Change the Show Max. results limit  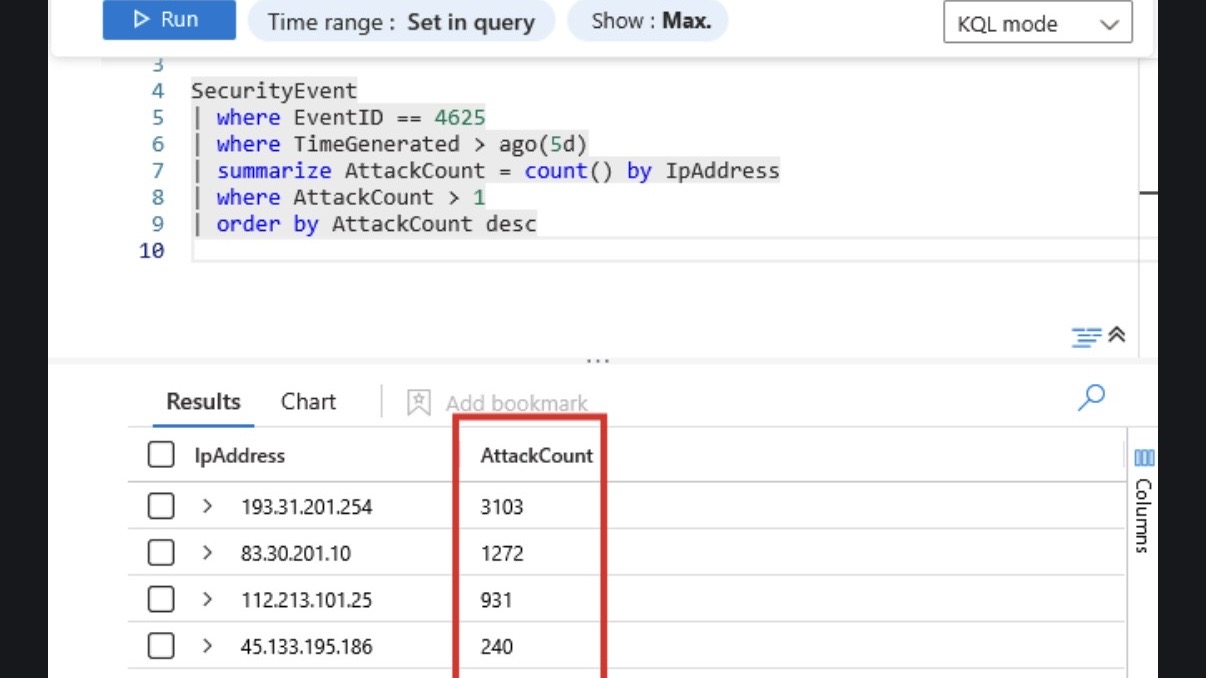(x=648, y=21)
